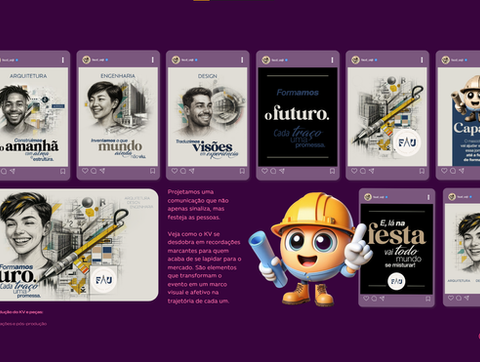Share the DESIGN post
The height and width of the screenshot is (362, 480).
tap(192, 171)
